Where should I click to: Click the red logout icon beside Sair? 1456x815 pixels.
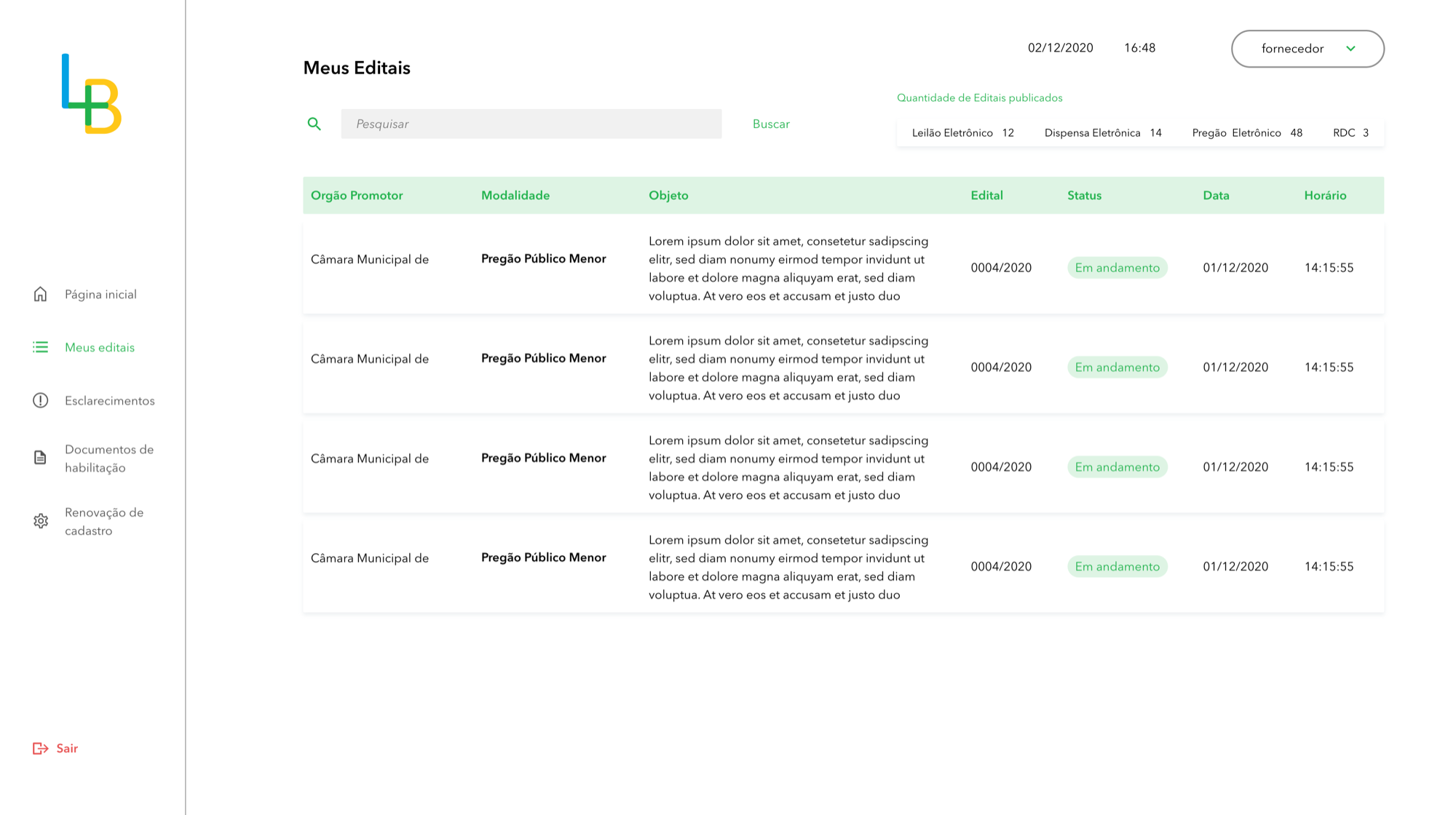click(x=40, y=748)
